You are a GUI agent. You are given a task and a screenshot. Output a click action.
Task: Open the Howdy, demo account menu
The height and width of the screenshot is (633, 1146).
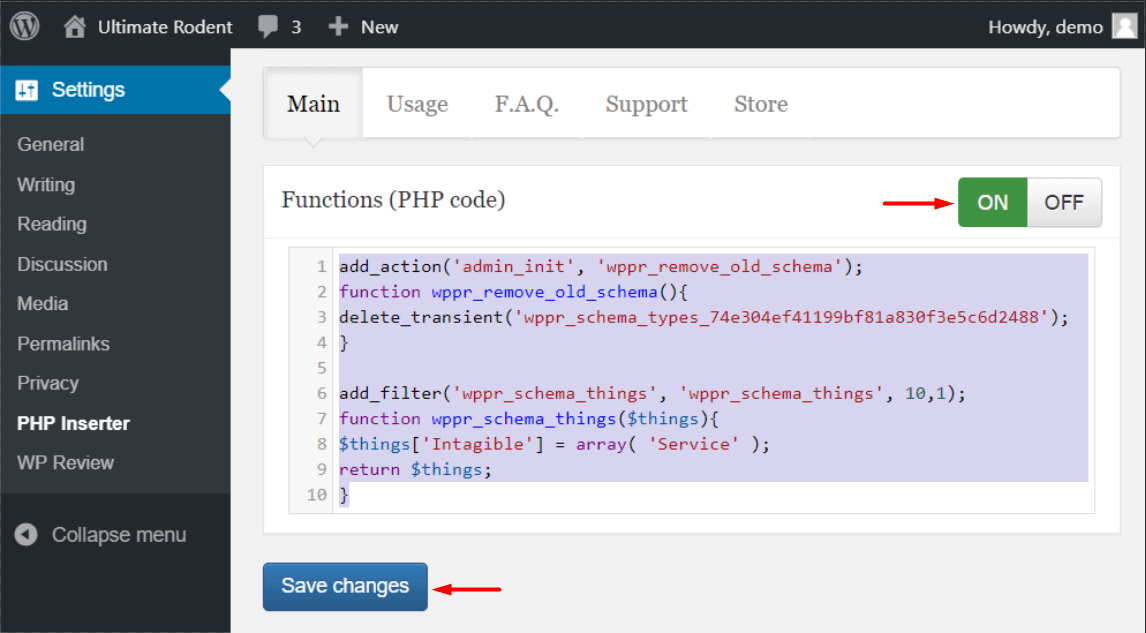[x=1045, y=27]
